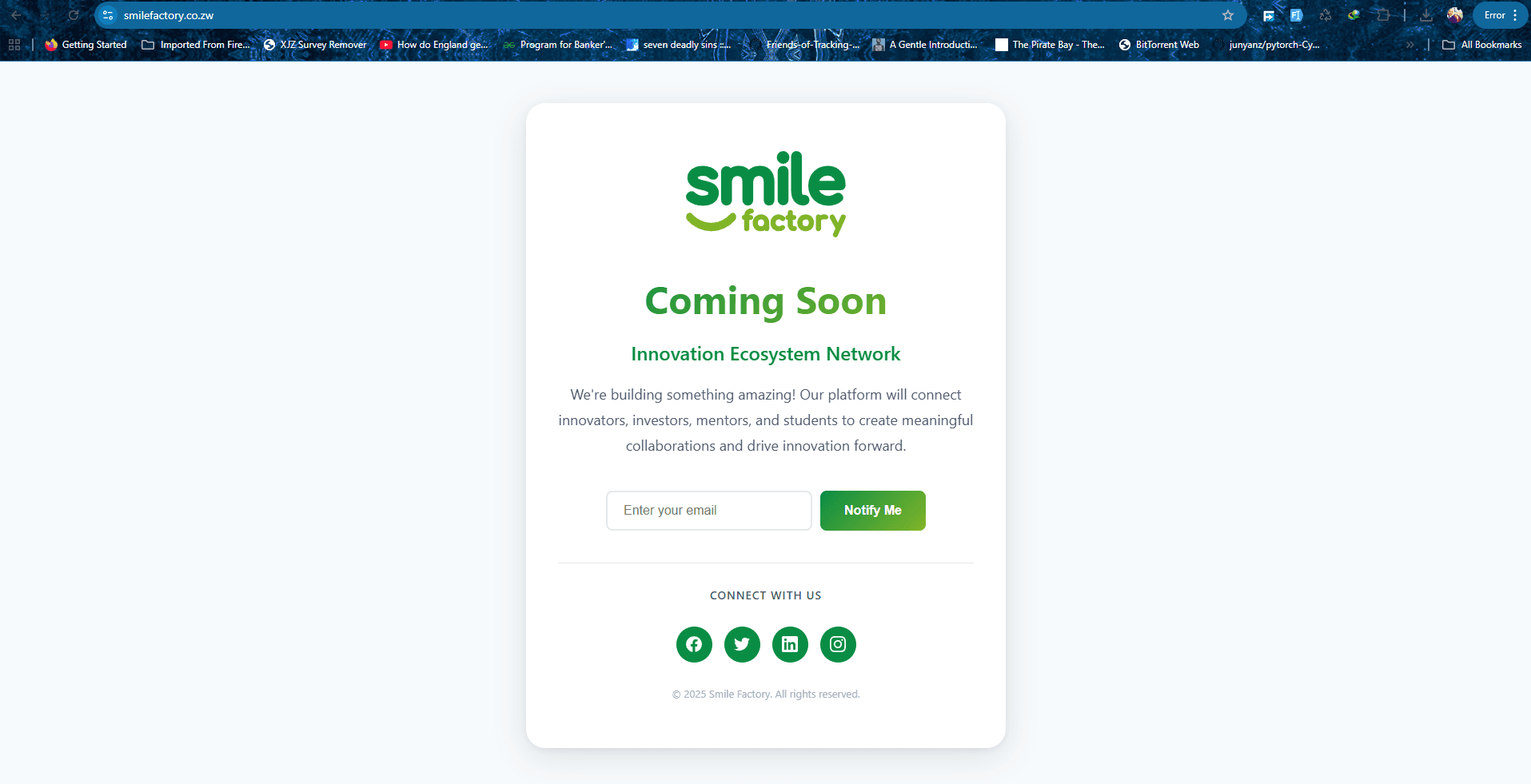Open the Facebook social icon
Viewport: 1531px width, 784px height.
(694, 644)
